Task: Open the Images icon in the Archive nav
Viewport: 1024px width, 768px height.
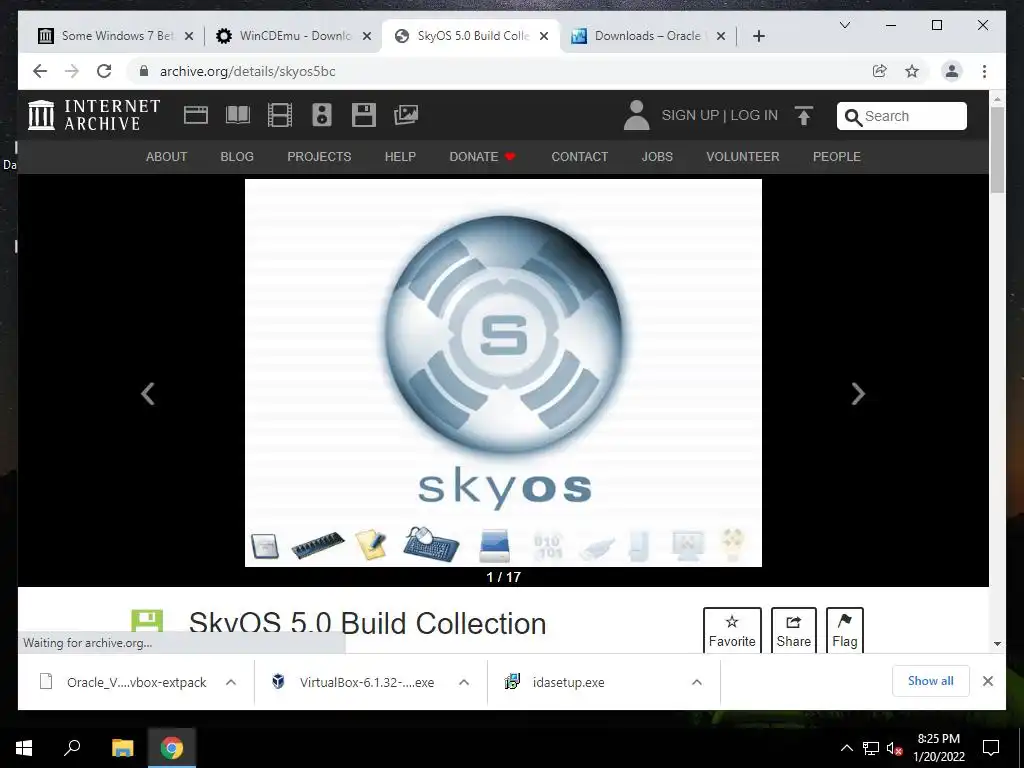Action: click(x=406, y=115)
